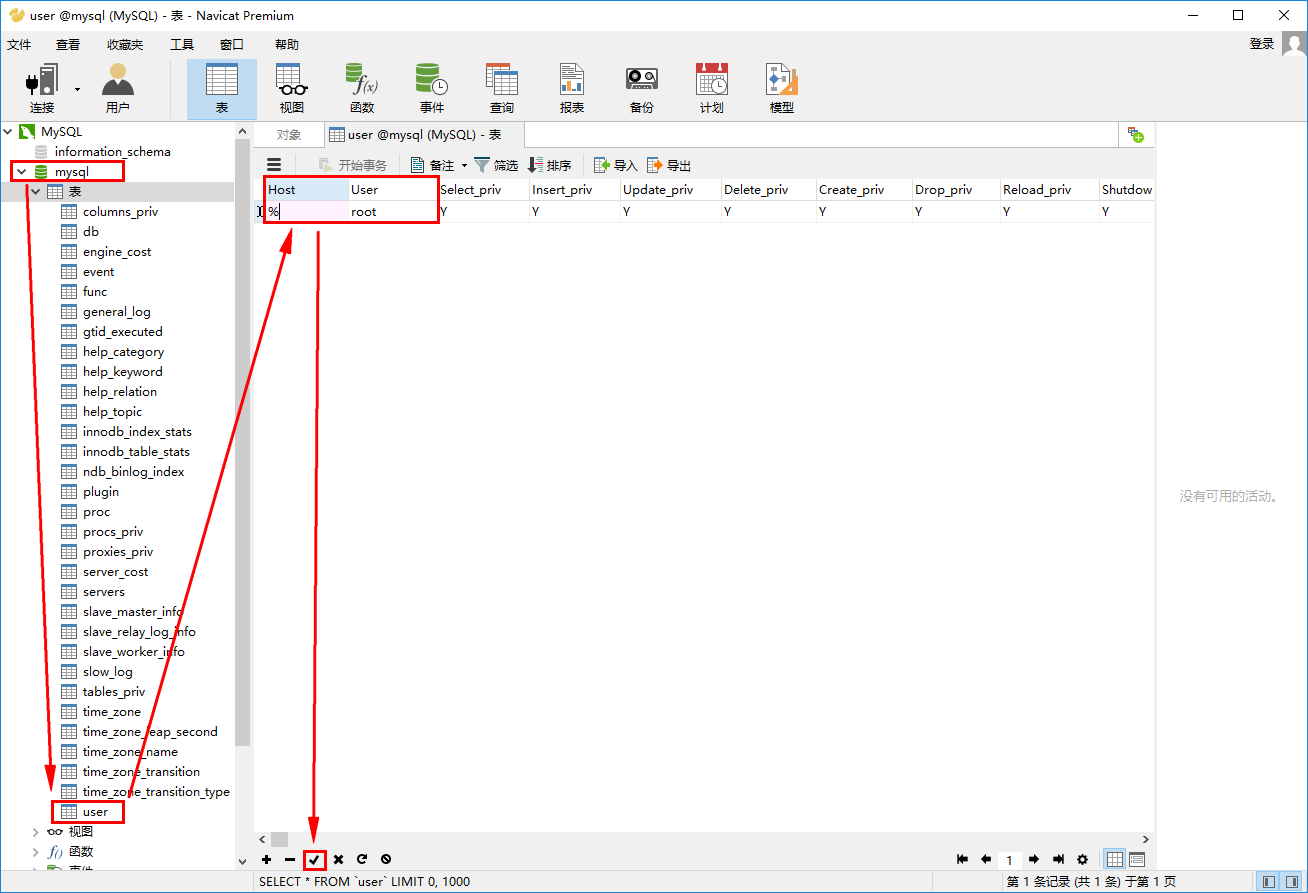1308x893 pixels.
Task: Click the 筛选 (Filter) button
Action: coord(497,166)
